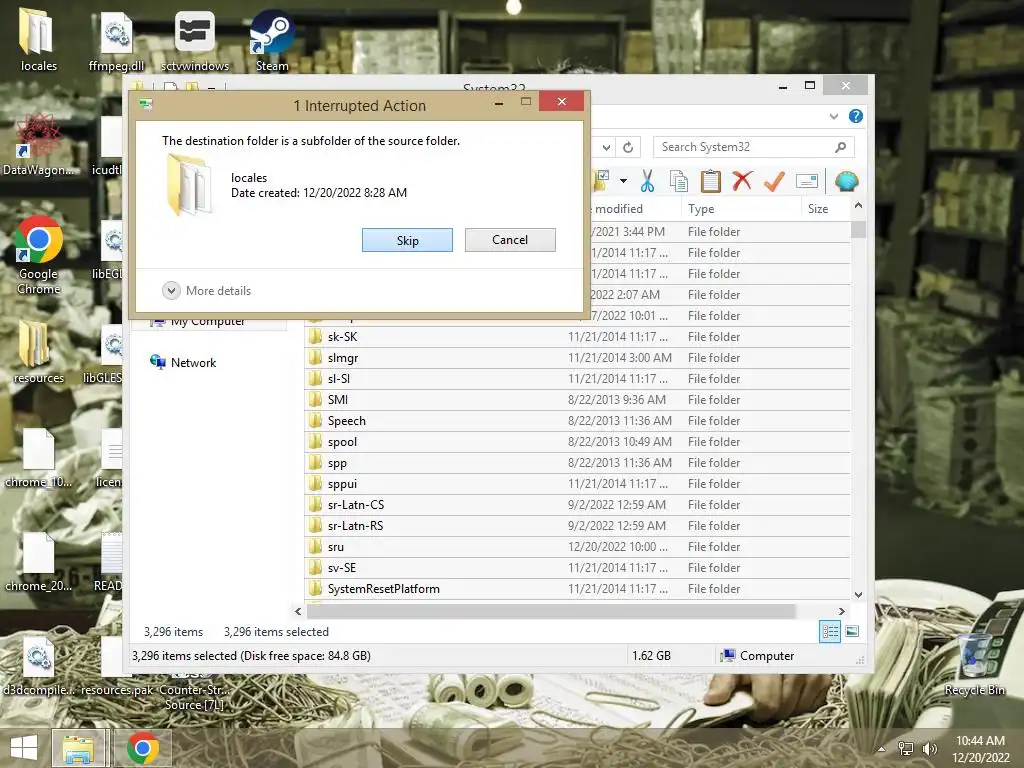The image size is (1024, 768).
Task: Click the vertical scrollbar down arrow
Action: pyautogui.click(x=858, y=595)
